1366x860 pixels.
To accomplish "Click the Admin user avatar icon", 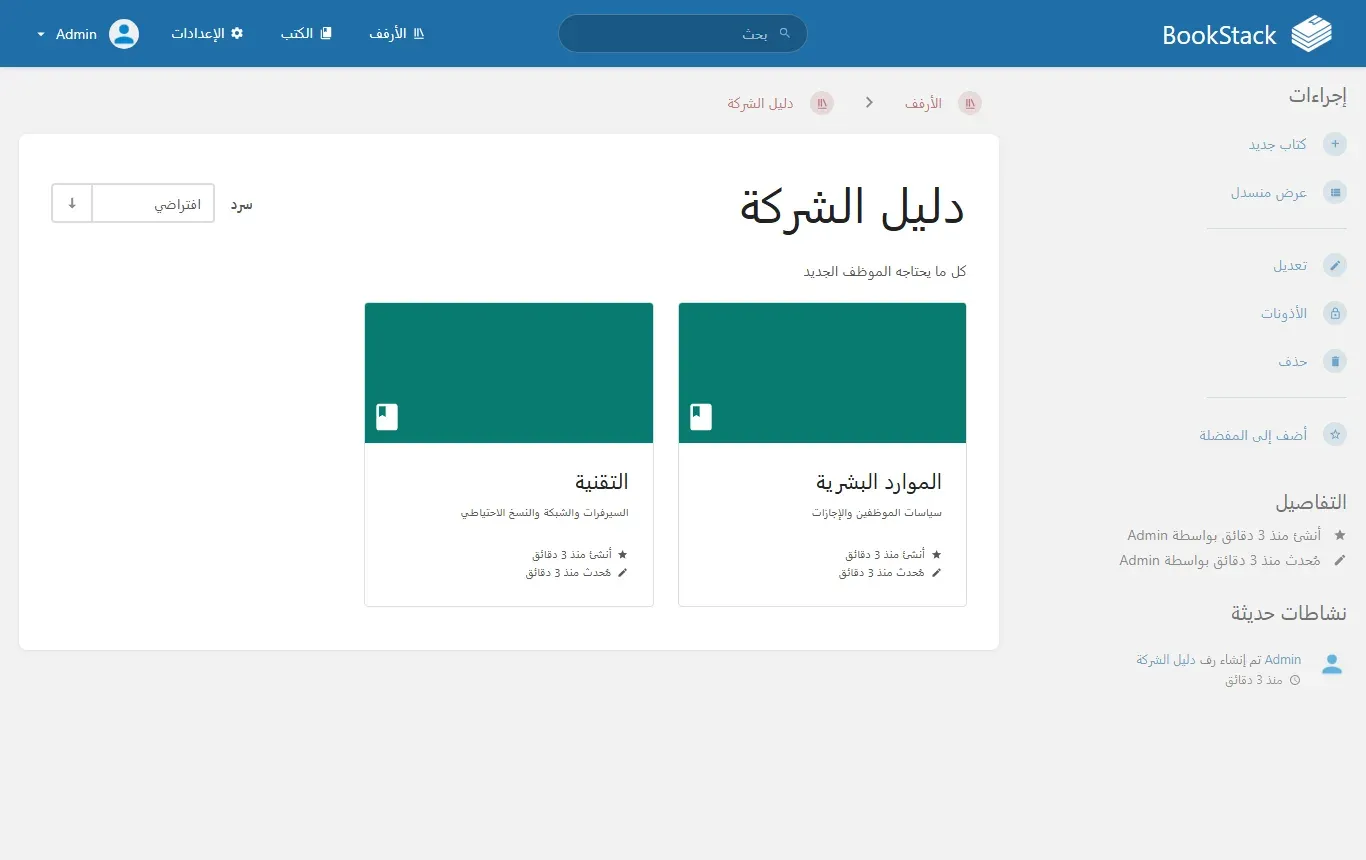I will coord(124,34).
